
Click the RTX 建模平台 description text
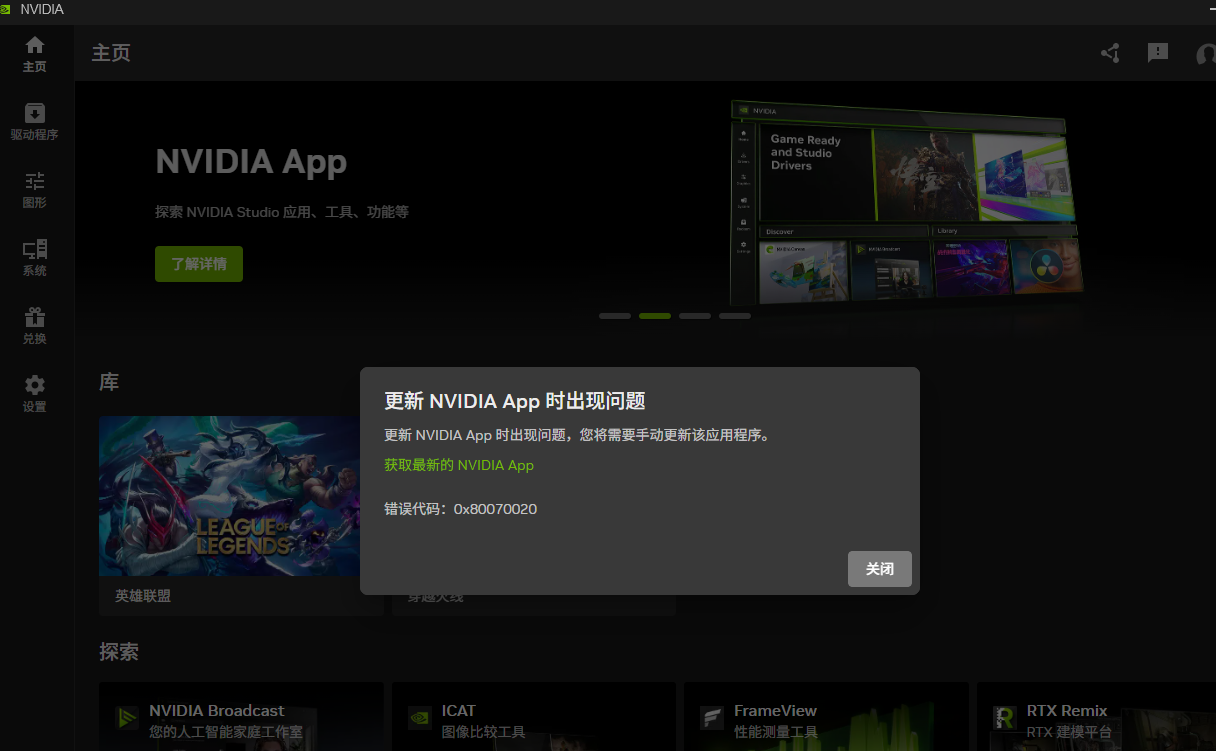coord(1069,732)
